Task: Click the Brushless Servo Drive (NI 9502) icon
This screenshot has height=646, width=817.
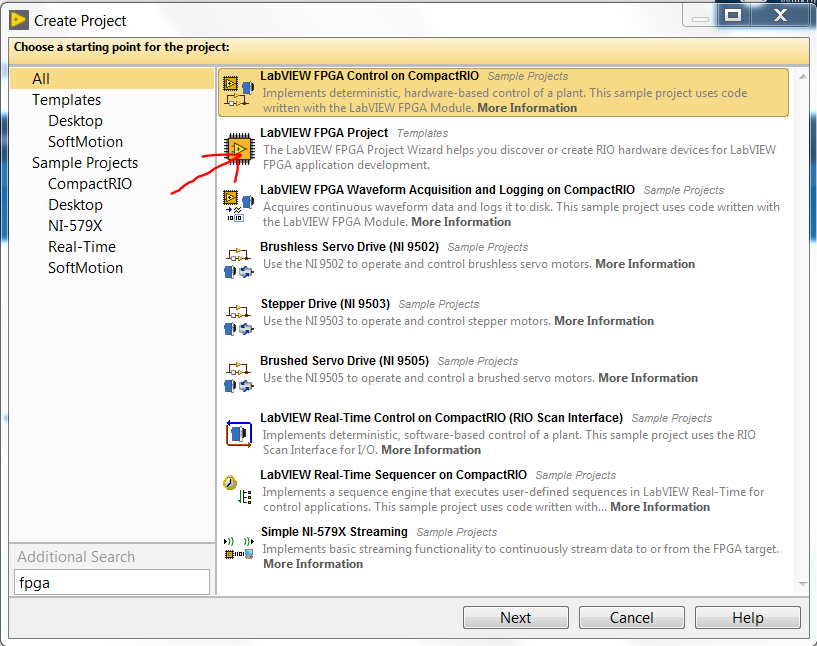Action: (x=239, y=263)
